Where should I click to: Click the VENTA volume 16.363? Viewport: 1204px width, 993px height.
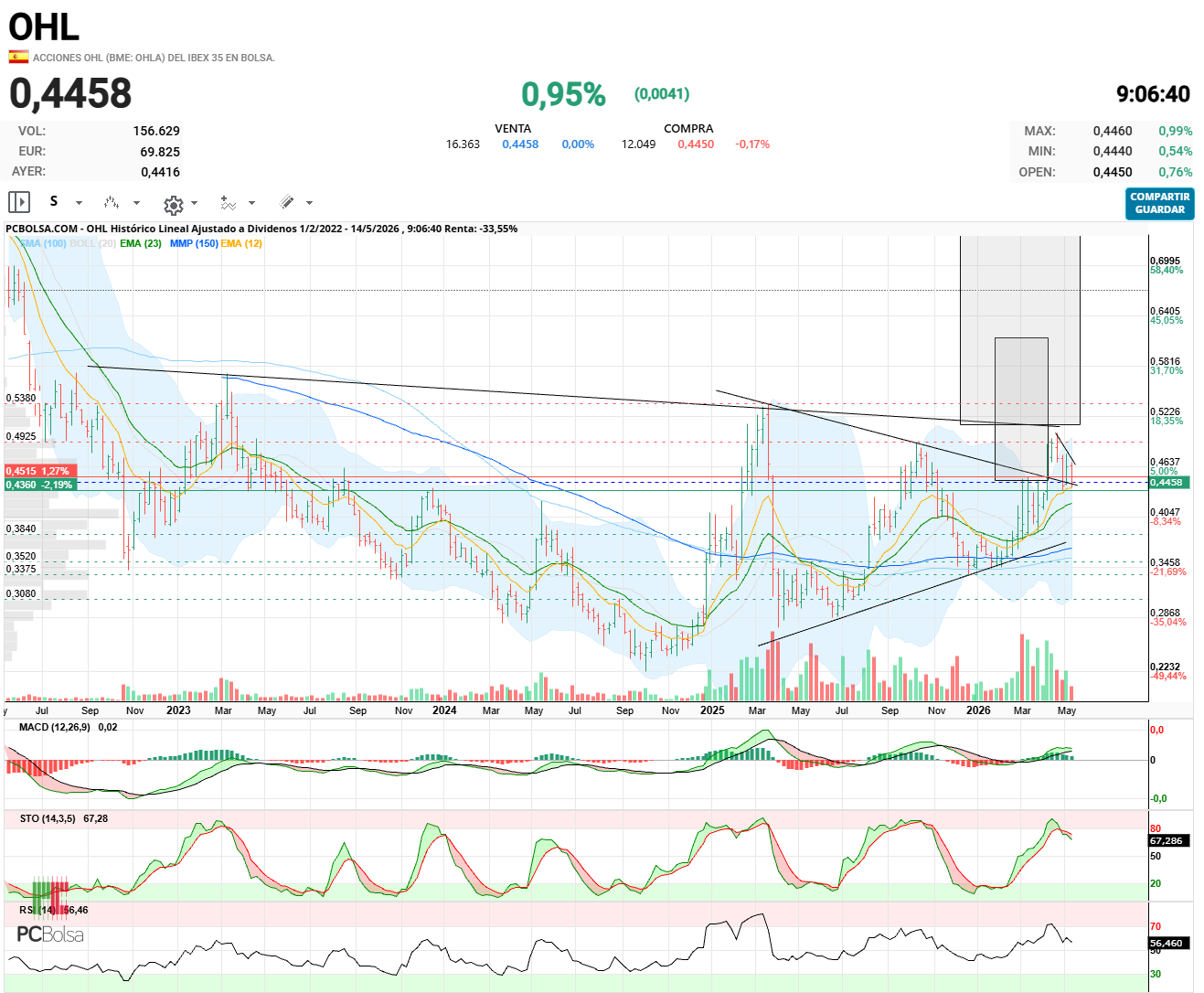coord(463,144)
